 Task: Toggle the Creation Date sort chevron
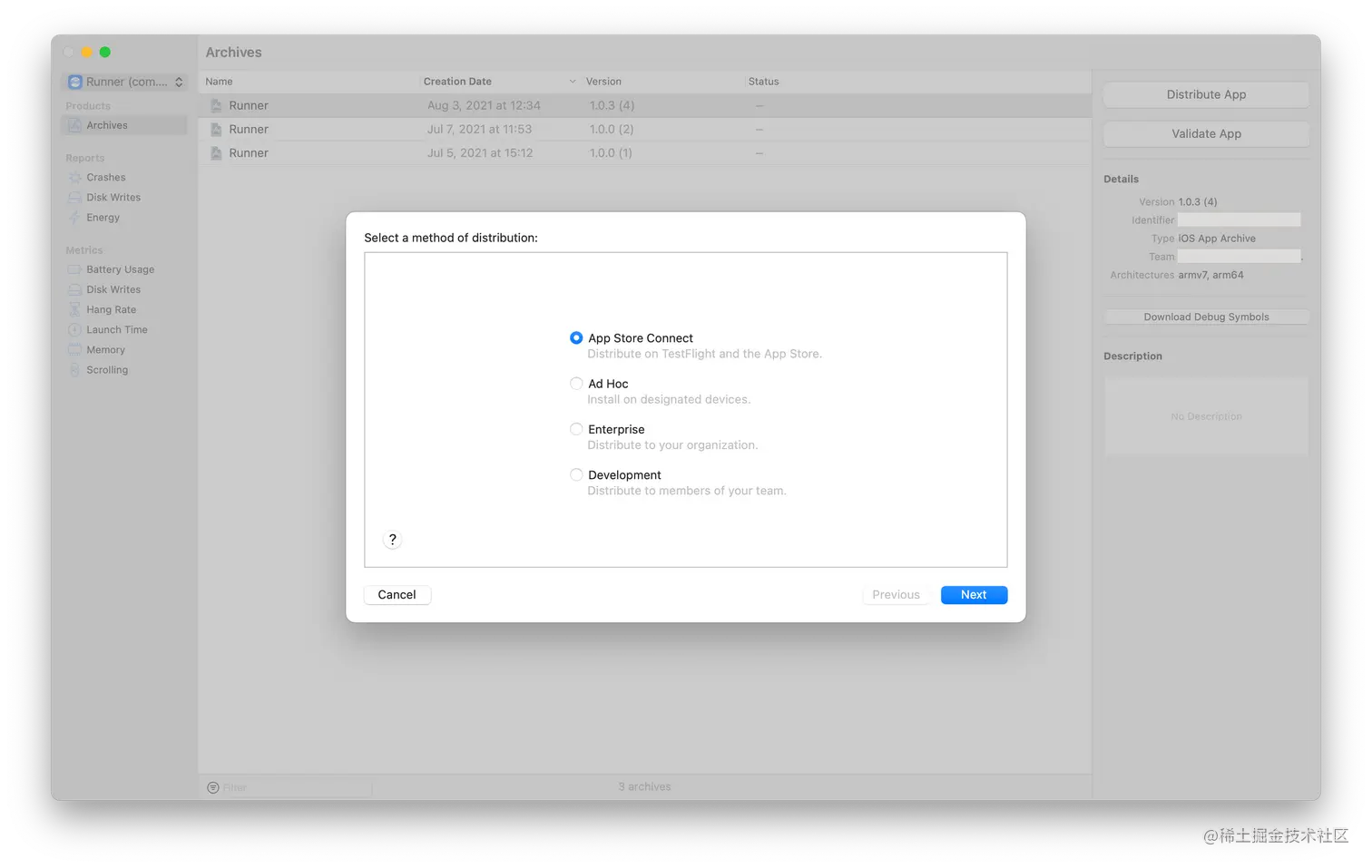pos(573,82)
